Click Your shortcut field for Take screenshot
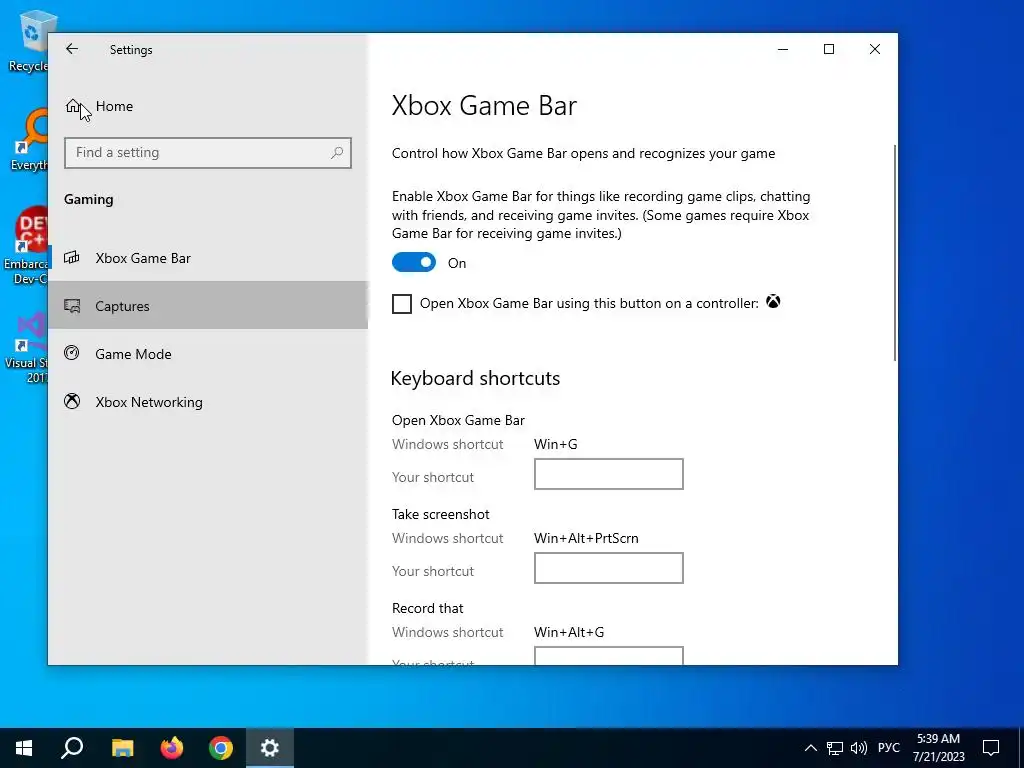Screen dimensions: 1024x768 [609, 568]
